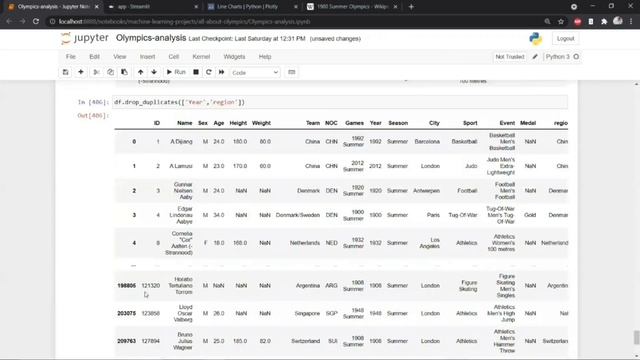The width and height of the screenshot is (640, 360).
Task: Cut selected cells with scissors icon
Action: coord(96,72)
